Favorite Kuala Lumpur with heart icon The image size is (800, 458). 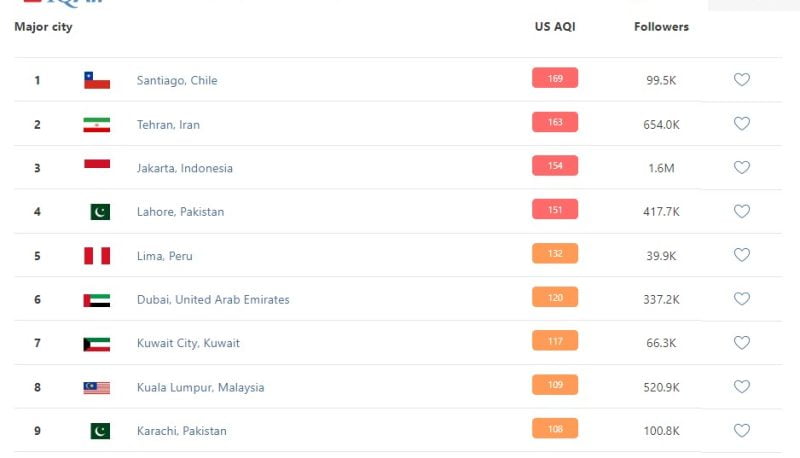(x=741, y=387)
